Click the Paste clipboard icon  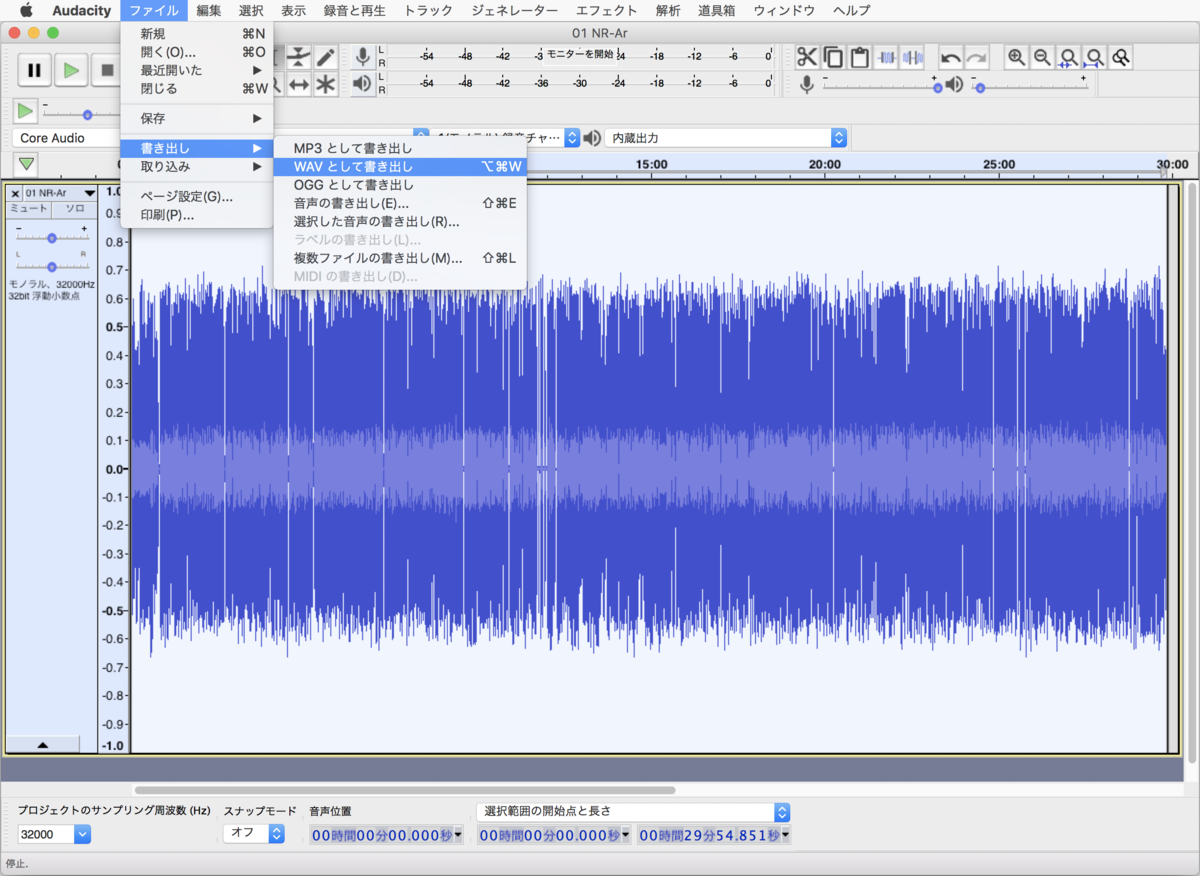[859, 57]
